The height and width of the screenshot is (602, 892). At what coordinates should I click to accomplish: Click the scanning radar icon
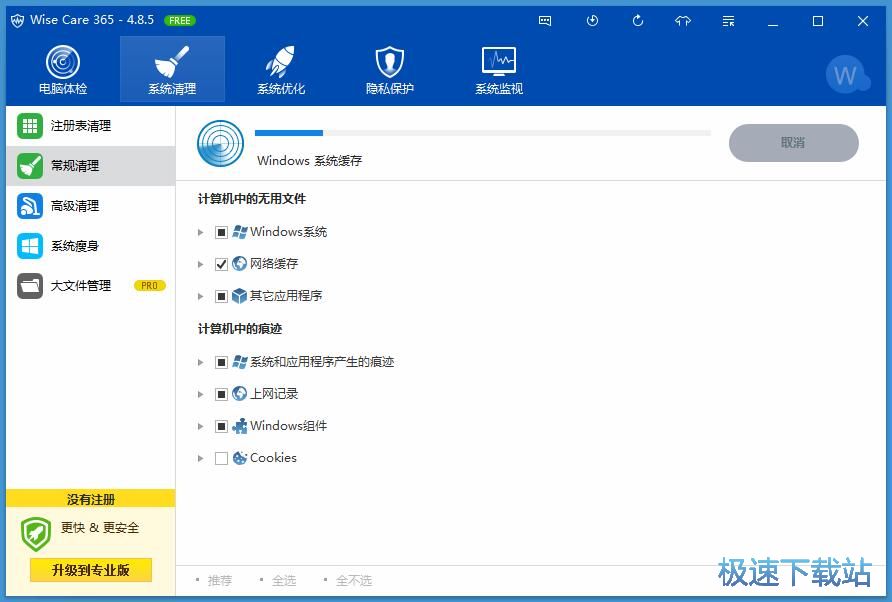(x=220, y=143)
